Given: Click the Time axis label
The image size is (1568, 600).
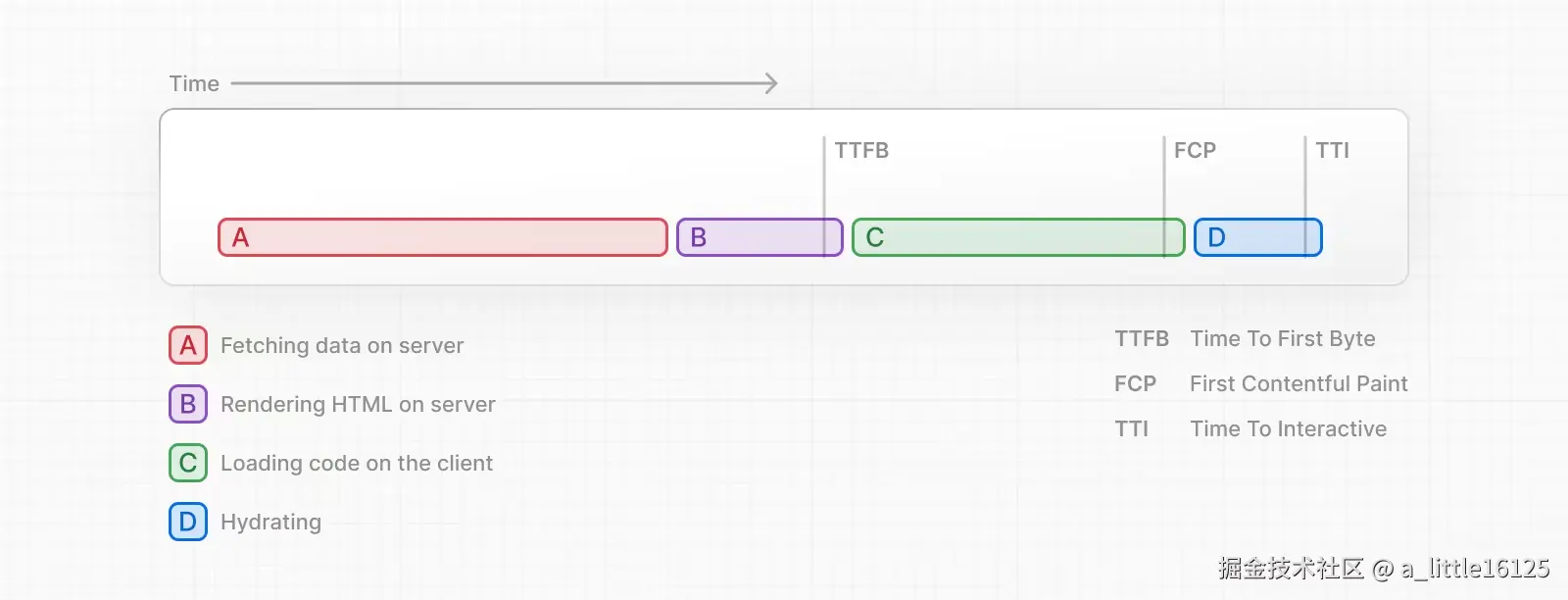Looking at the screenshot, I should point(194,84).
